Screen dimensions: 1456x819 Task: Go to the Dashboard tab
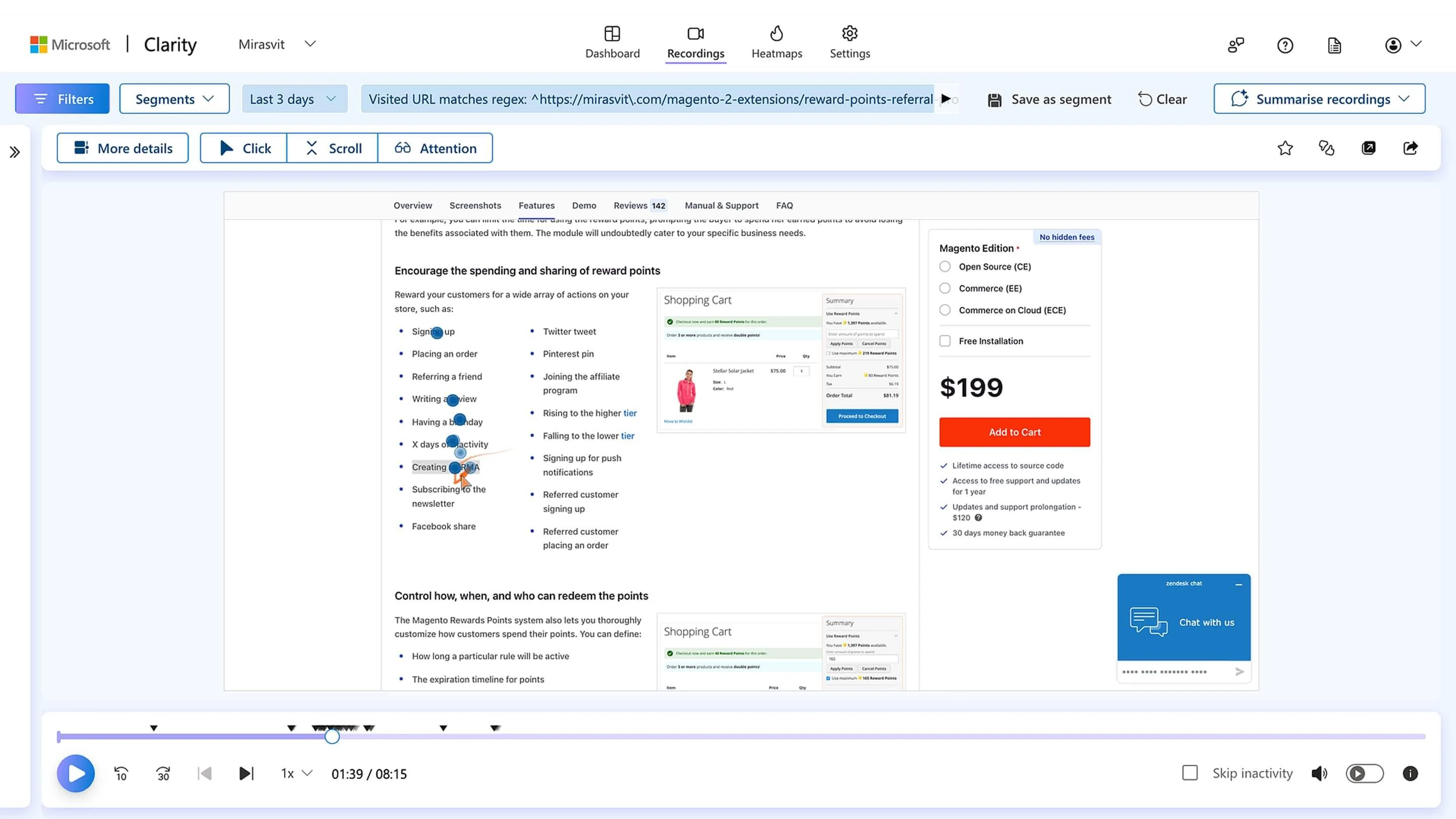pos(612,43)
